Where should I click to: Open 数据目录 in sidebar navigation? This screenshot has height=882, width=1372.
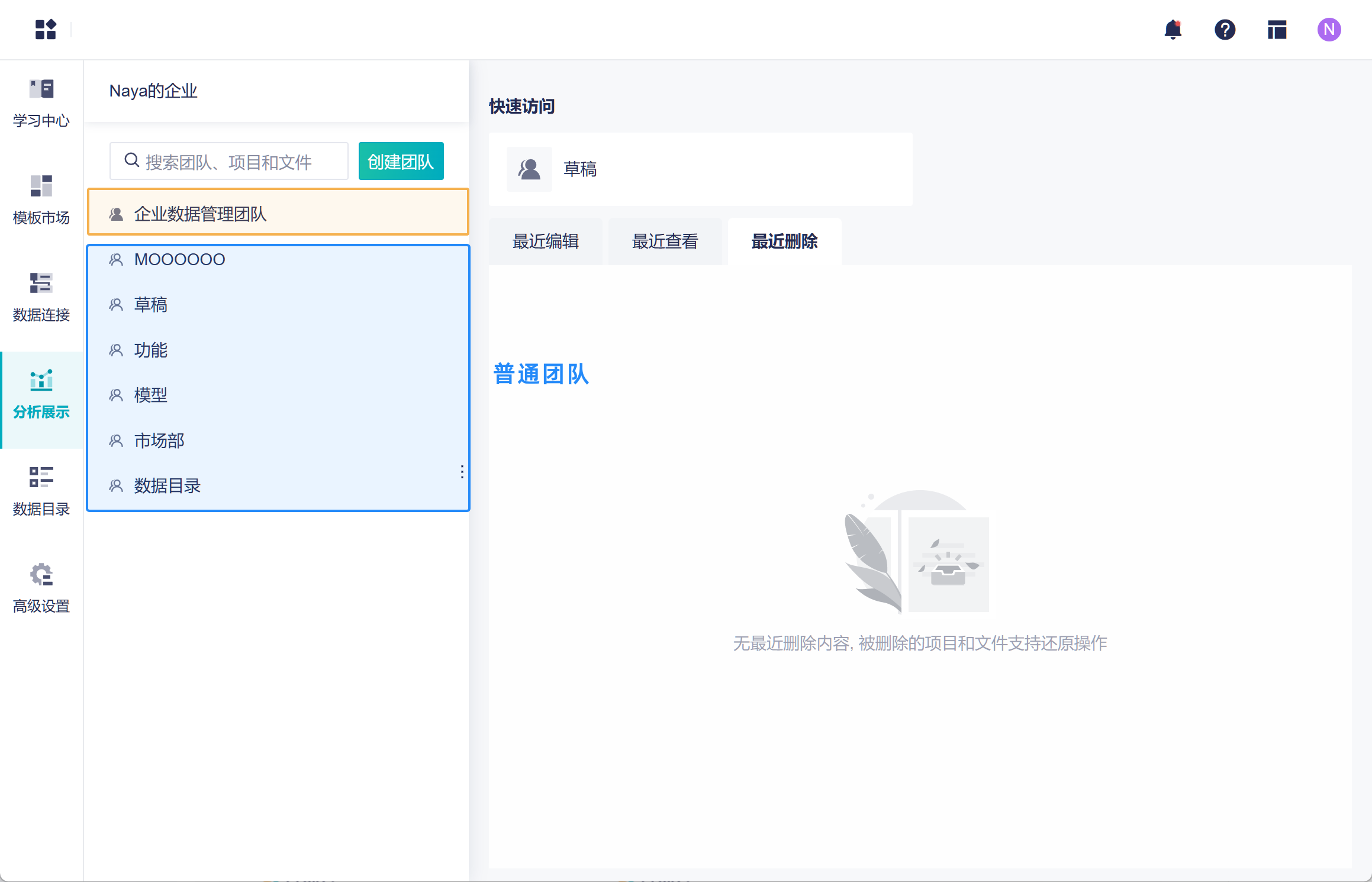click(x=41, y=491)
